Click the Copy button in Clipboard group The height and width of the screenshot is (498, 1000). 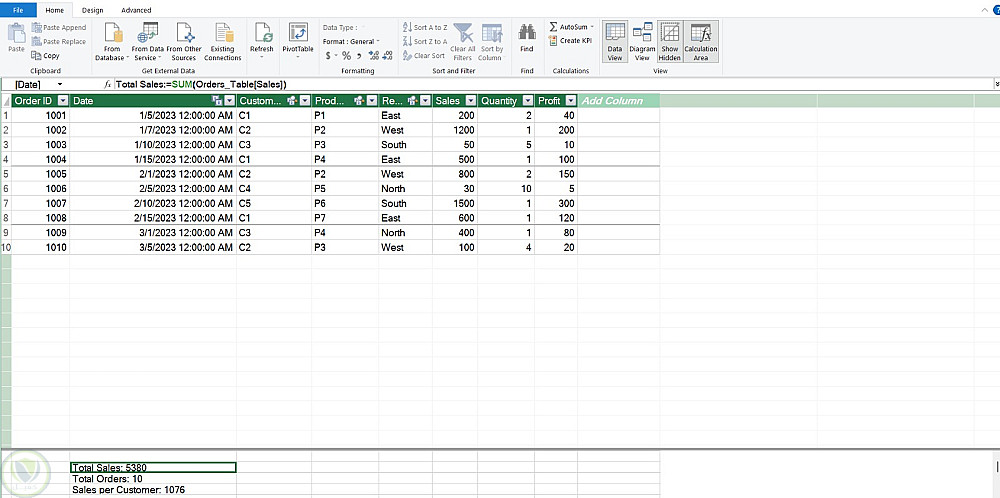point(45,55)
